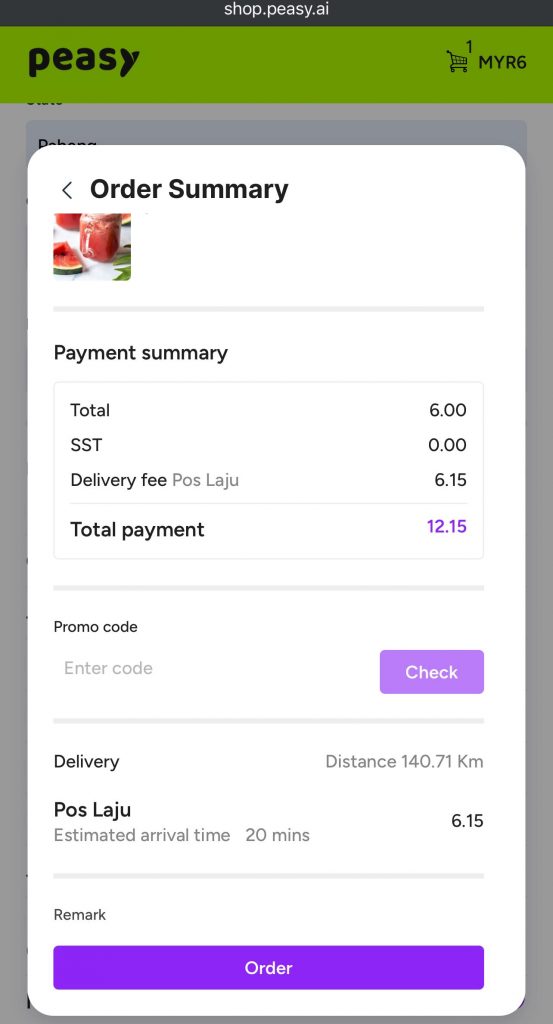Tap the Distance 140.71 Km text

[x=404, y=761]
